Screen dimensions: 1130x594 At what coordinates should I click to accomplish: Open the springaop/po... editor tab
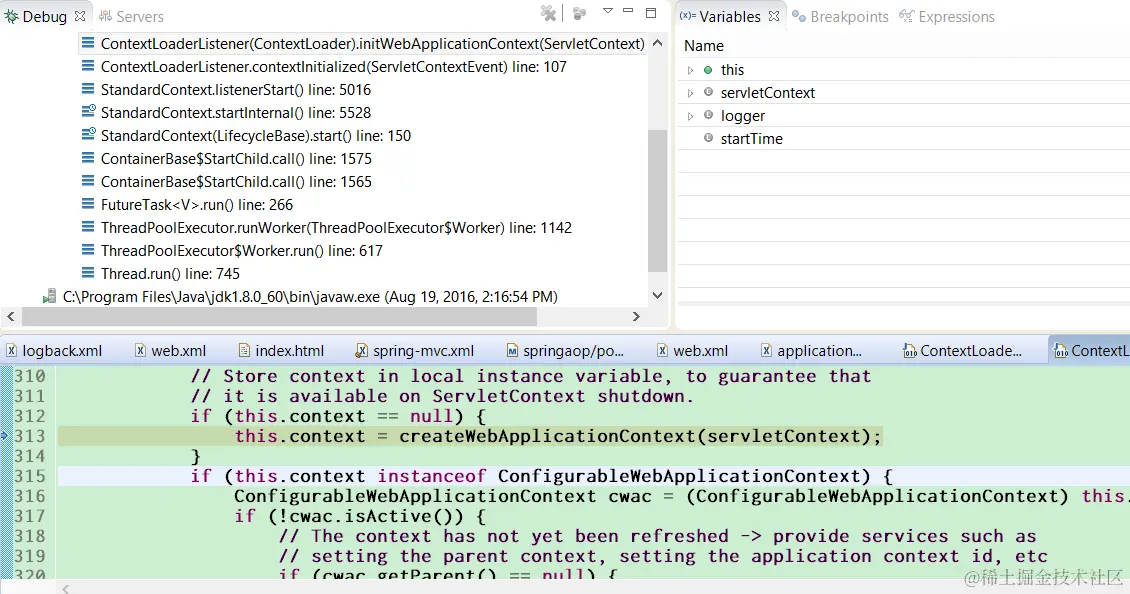566,351
